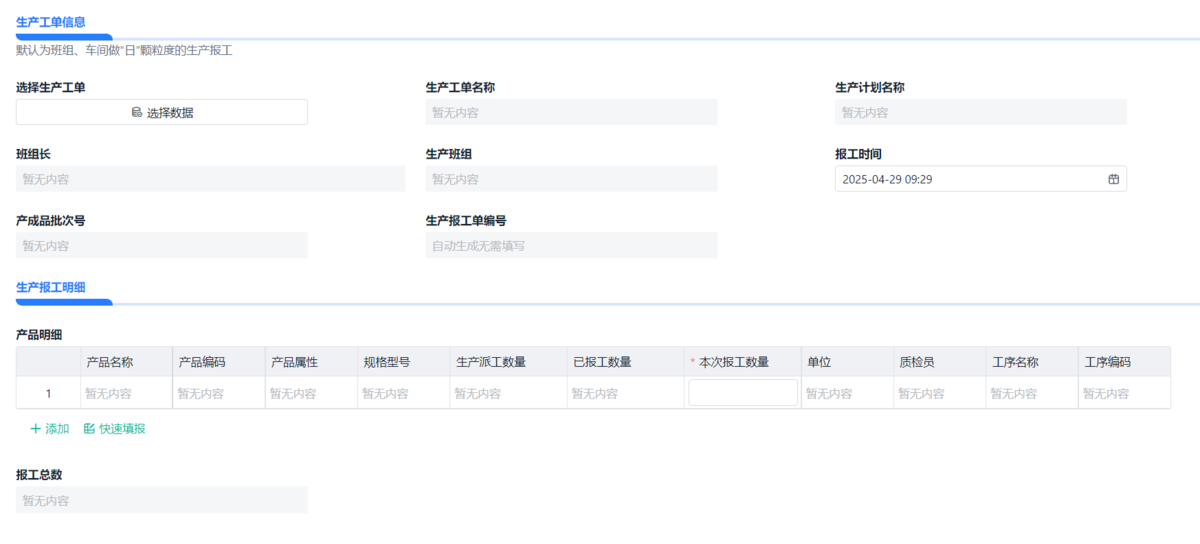
Task: Open the calendar icon in 报工时间
Action: tap(1113, 180)
